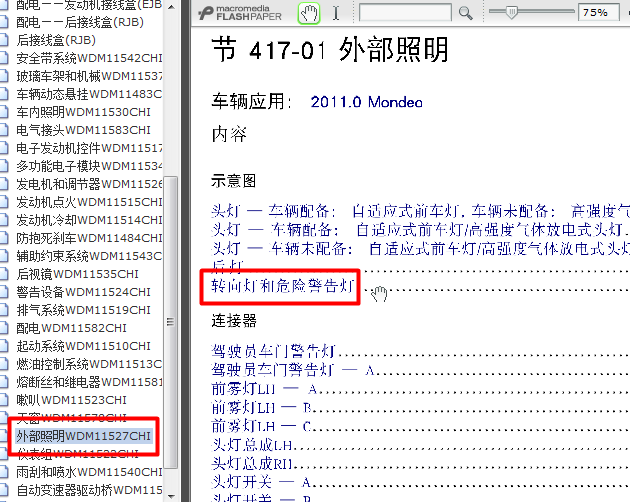Select 警告设备WDM11524CHI entry

pos(83,292)
